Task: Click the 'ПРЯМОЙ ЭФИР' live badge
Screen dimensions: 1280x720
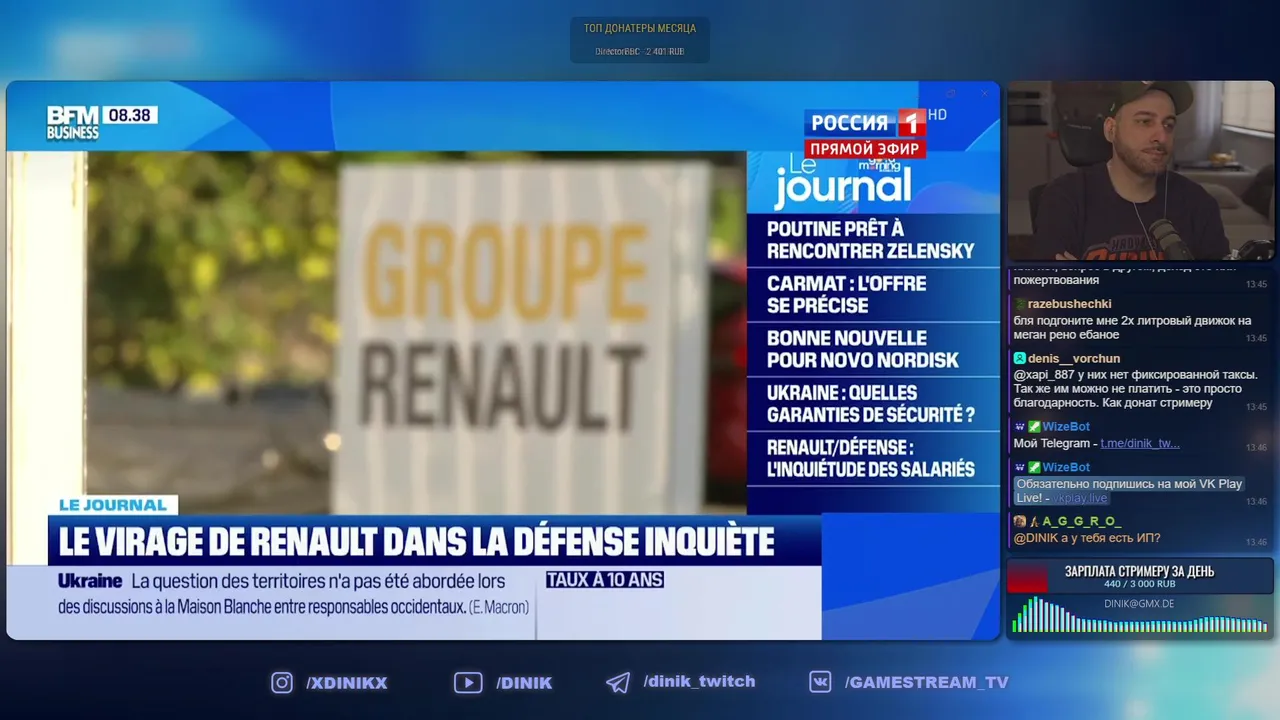Action: point(865,148)
